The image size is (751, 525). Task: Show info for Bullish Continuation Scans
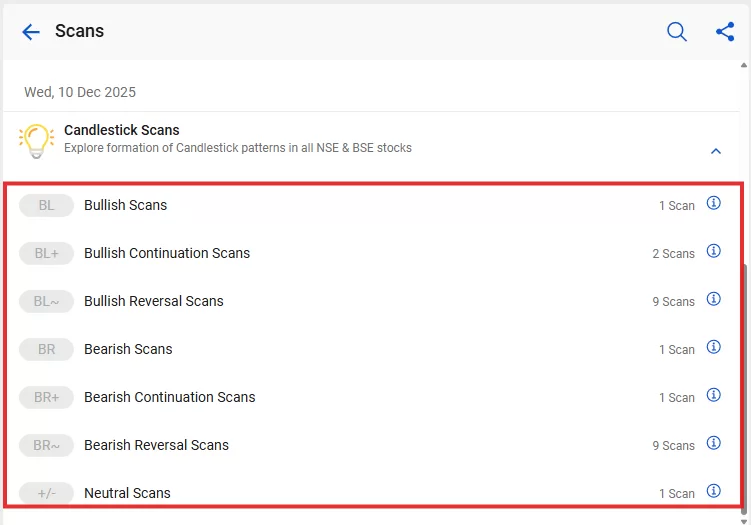pyautogui.click(x=713, y=251)
